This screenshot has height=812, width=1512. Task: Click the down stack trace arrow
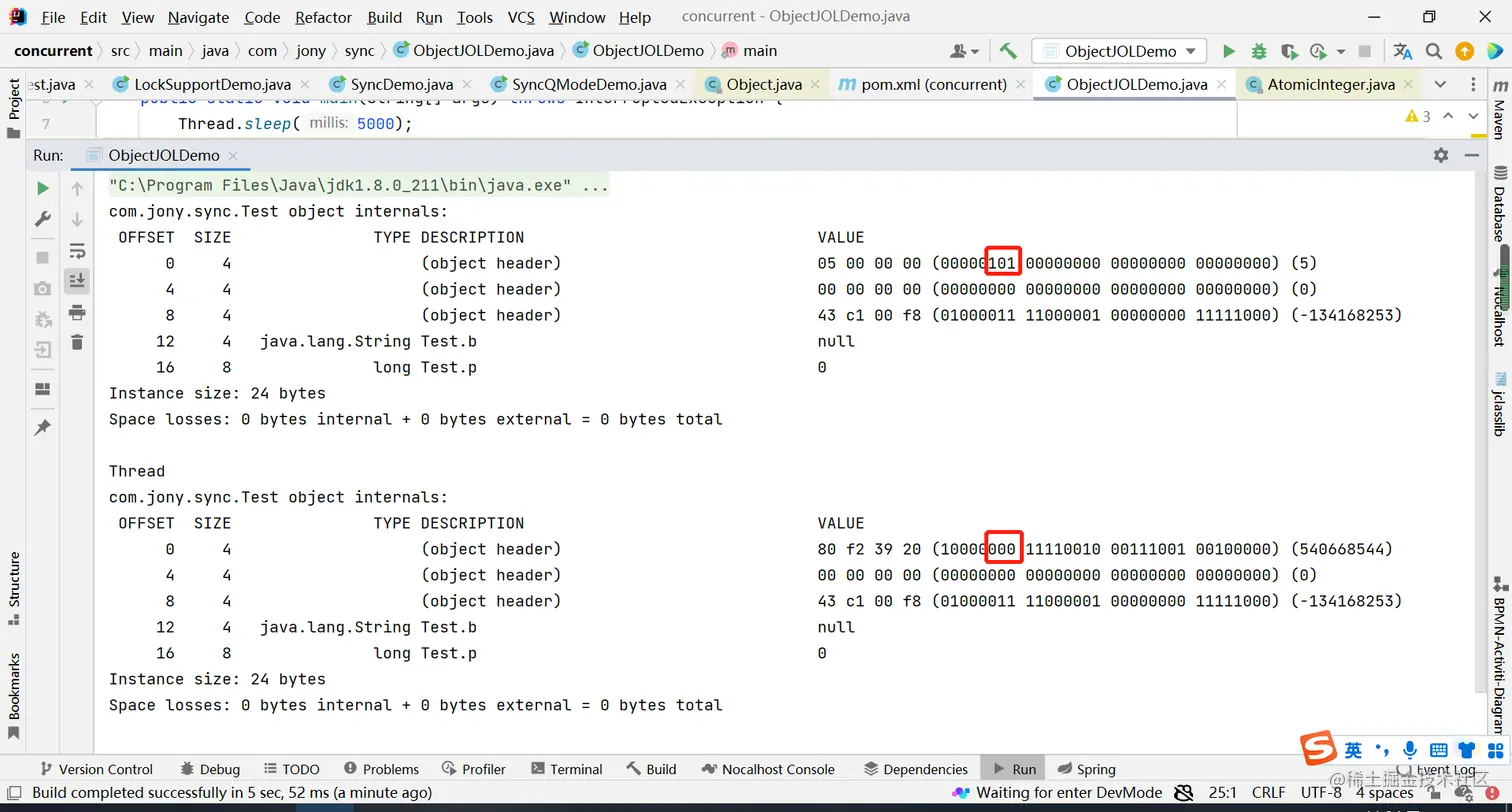(77, 219)
